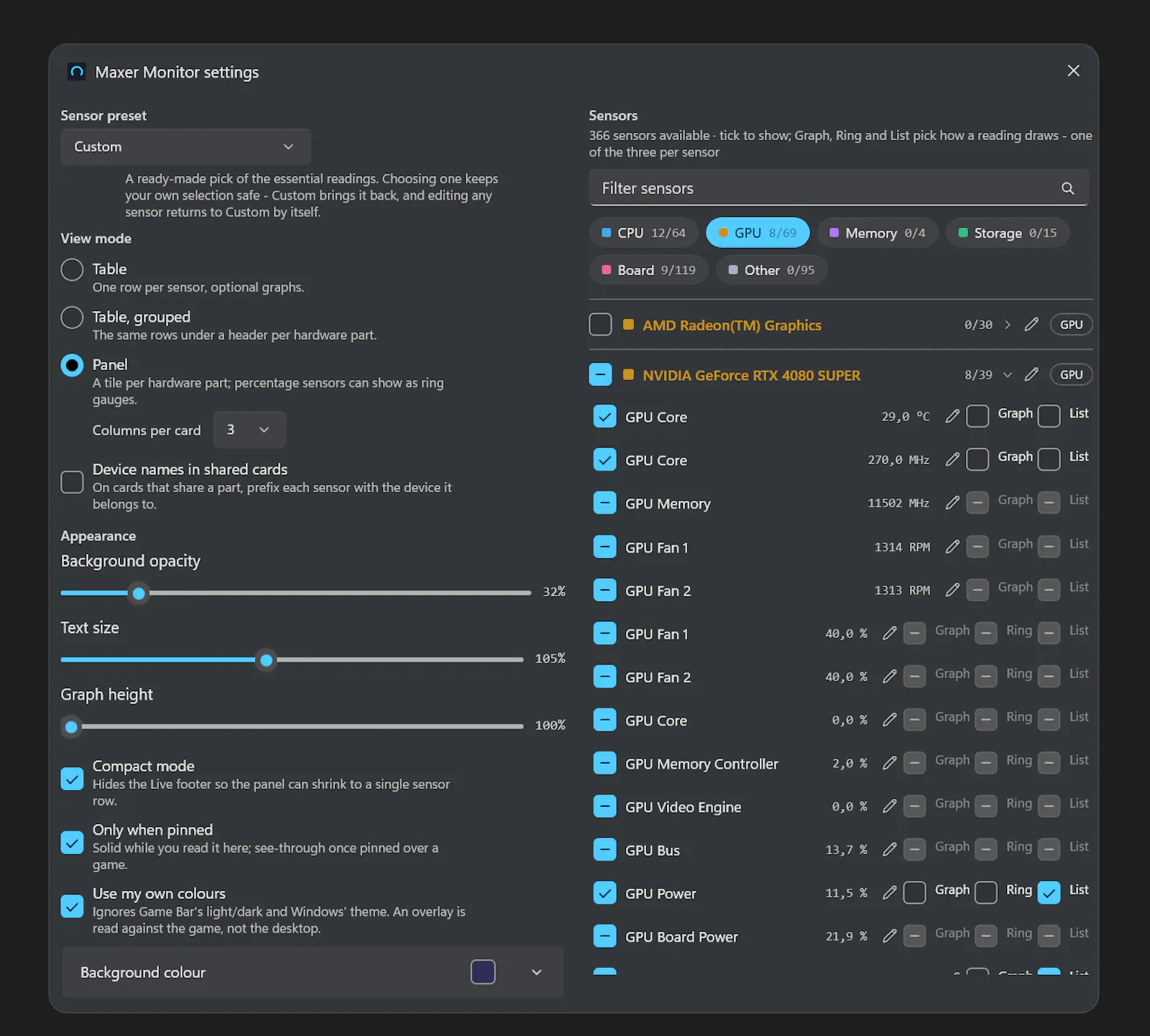
Task: Click the Text size slider handle
Action: [266, 660]
